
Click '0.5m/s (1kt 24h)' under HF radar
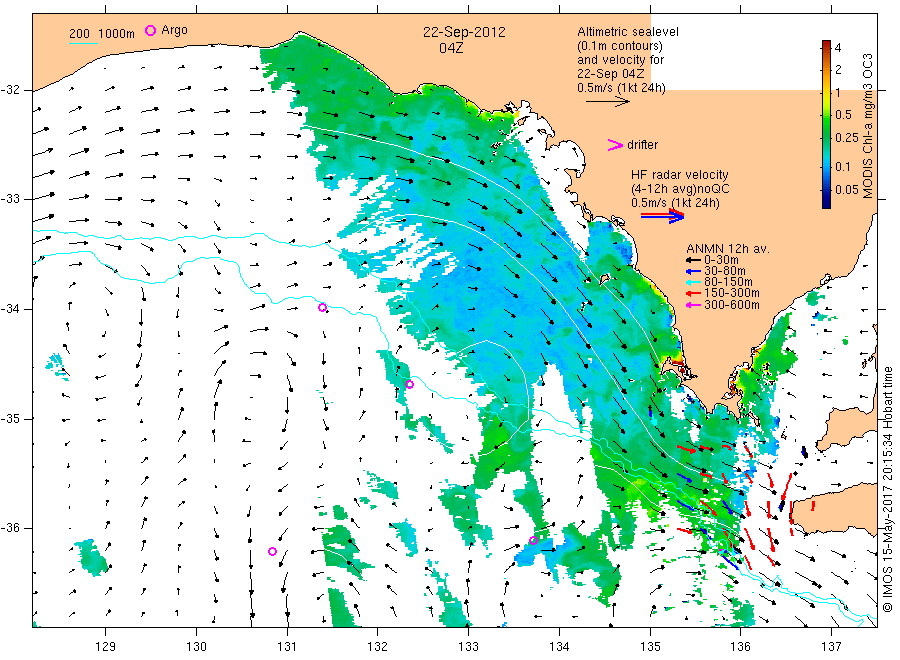675,203
